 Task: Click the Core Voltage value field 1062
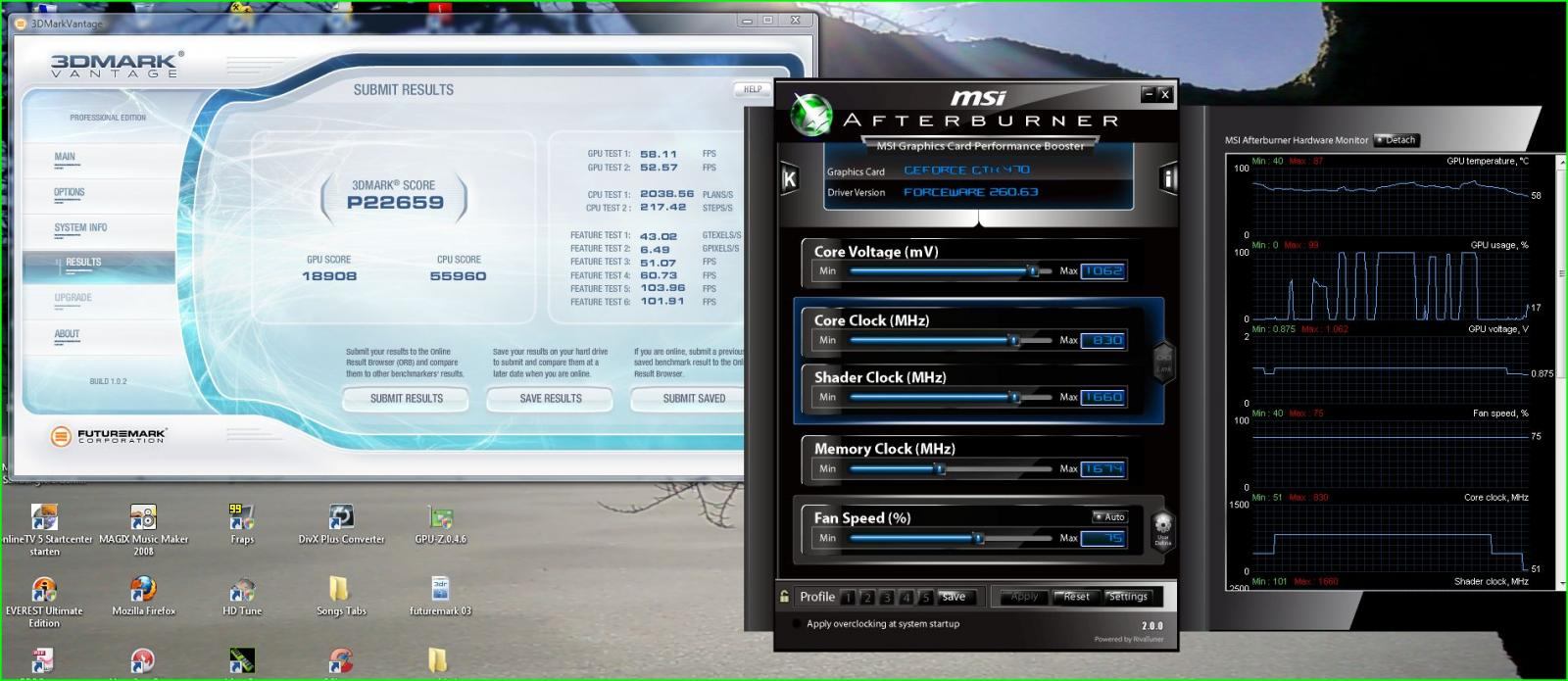click(1103, 270)
